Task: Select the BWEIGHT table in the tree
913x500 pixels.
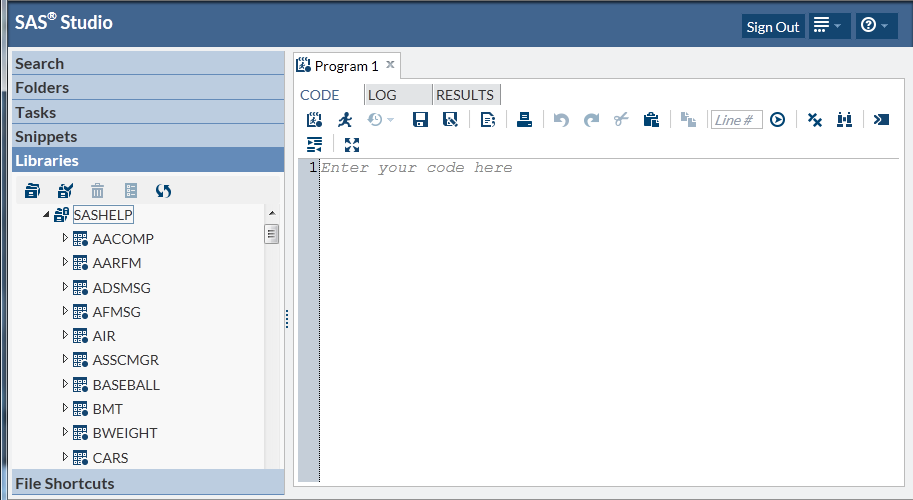Action: tap(125, 433)
